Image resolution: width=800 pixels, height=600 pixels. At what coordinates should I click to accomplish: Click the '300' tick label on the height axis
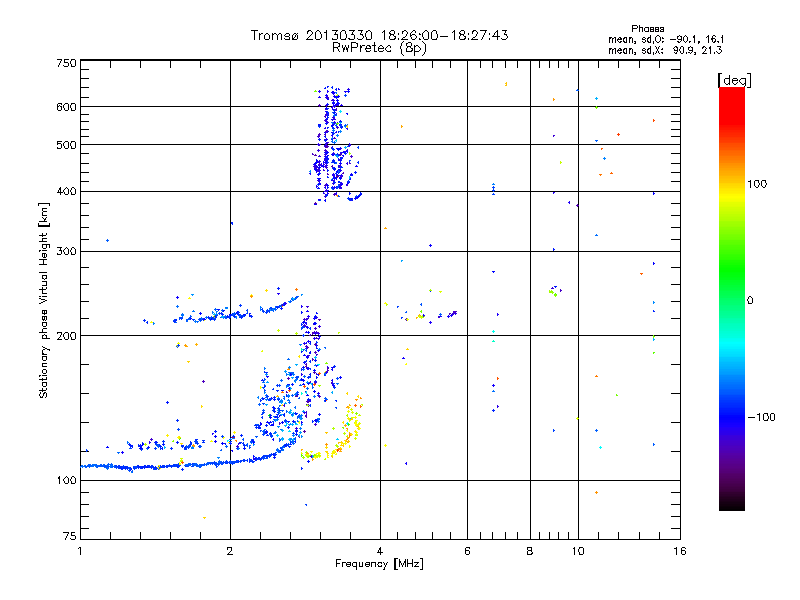pyautogui.click(x=66, y=252)
